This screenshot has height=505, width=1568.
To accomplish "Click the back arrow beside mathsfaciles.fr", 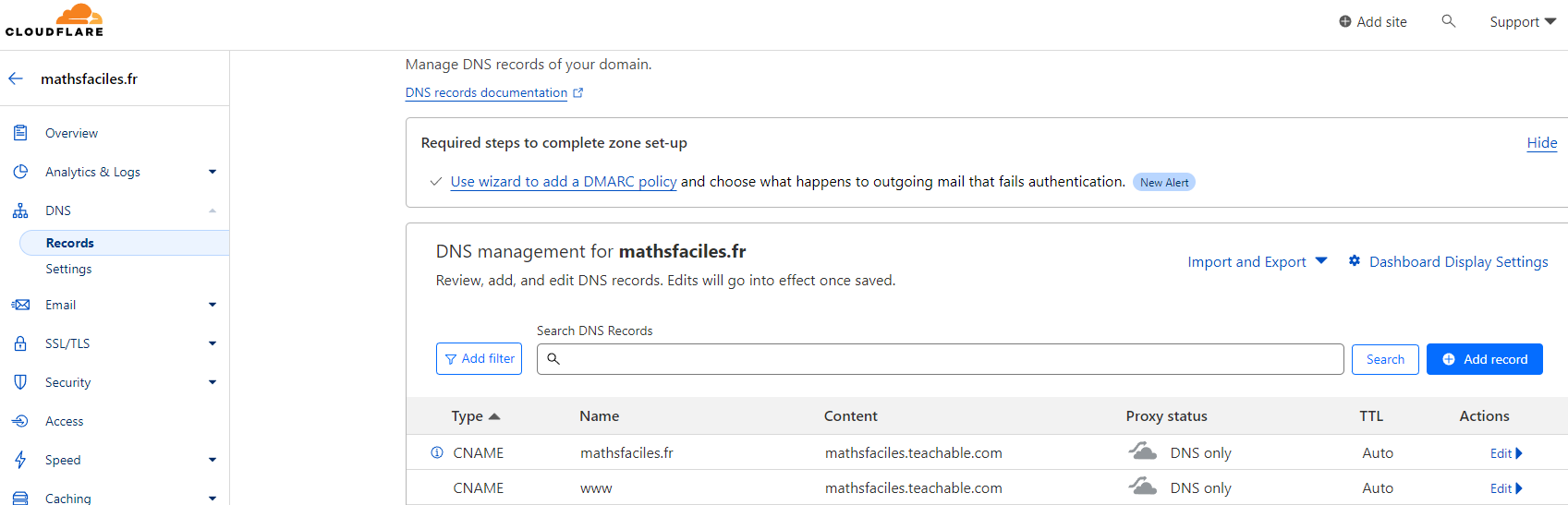I will point(16,78).
